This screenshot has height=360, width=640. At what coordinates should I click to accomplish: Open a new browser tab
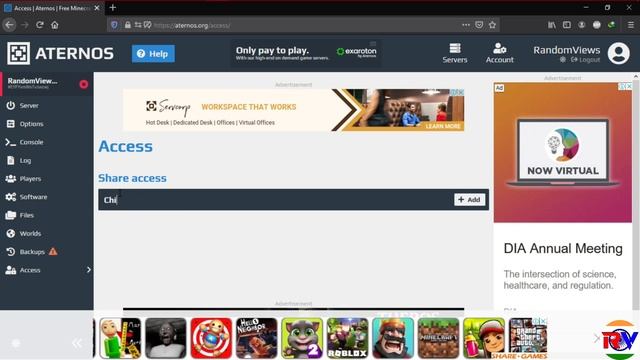(113, 8)
